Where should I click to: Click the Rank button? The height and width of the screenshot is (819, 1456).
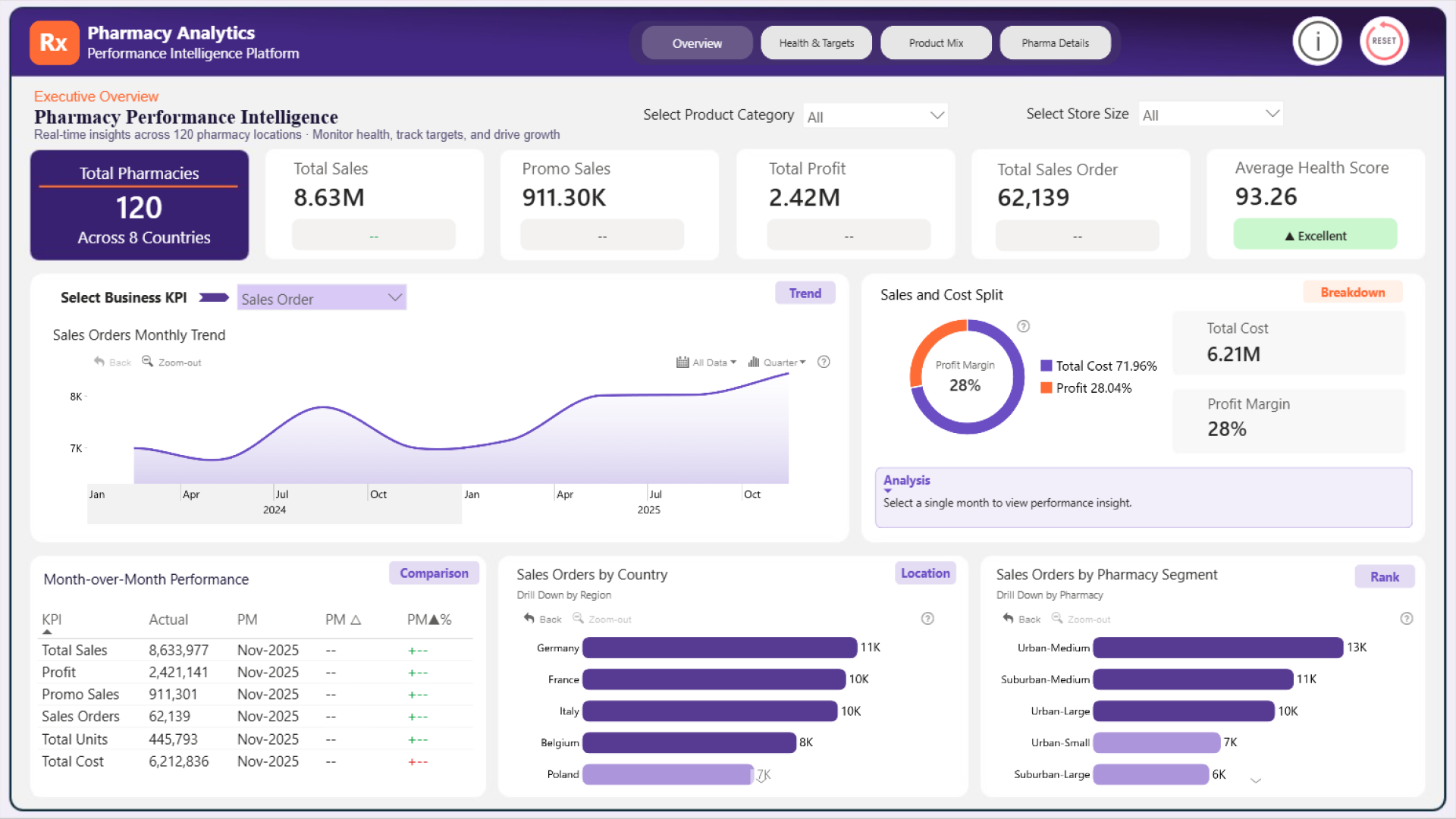coord(1384,577)
